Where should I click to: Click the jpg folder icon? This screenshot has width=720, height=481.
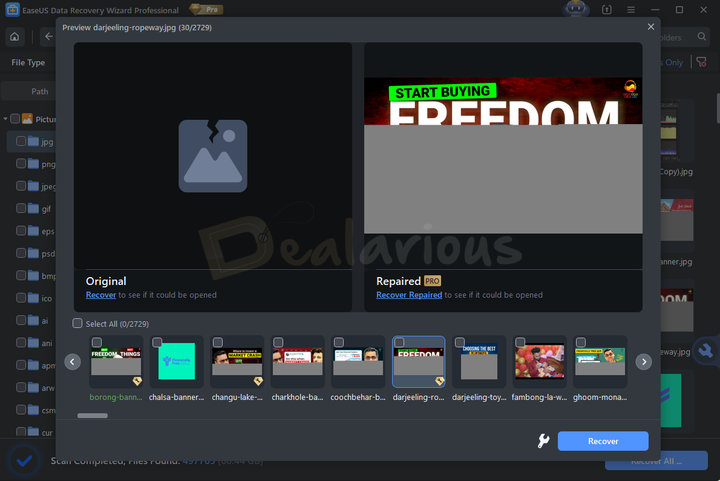click(x=33, y=141)
